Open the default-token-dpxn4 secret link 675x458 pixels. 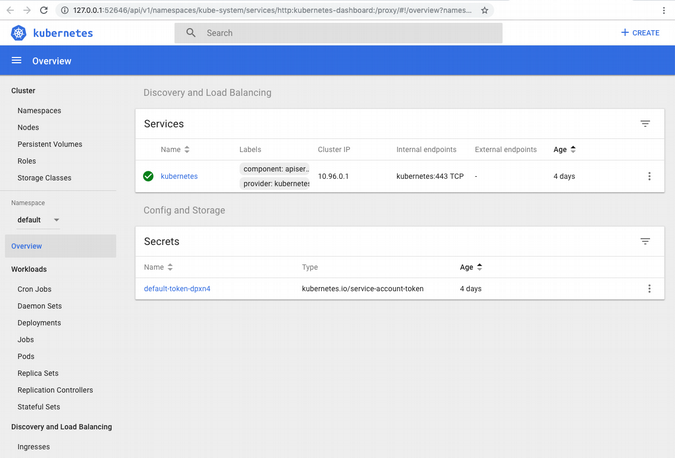pyautogui.click(x=177, y=288)
